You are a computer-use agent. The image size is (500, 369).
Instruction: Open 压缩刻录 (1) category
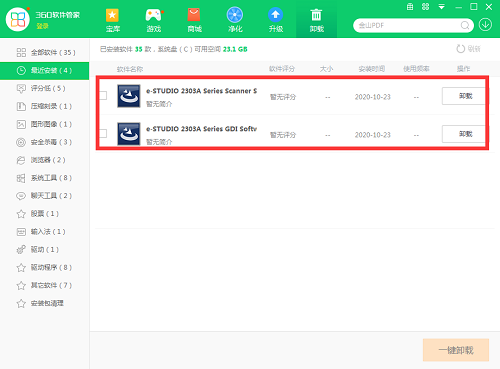point(45,106)
